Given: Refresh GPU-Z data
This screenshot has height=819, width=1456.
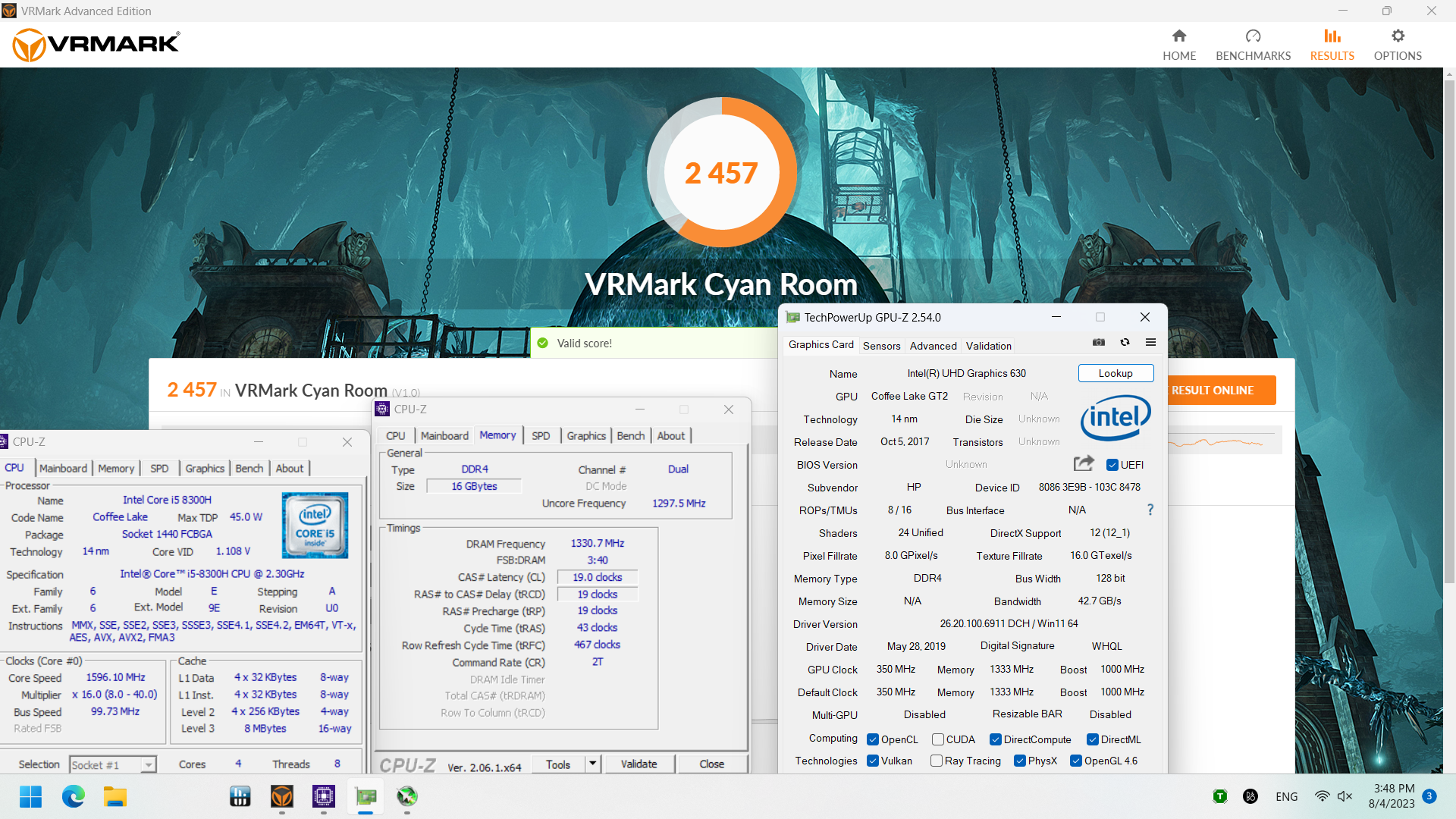Looking at the screenshot, I should point(1125,343).
